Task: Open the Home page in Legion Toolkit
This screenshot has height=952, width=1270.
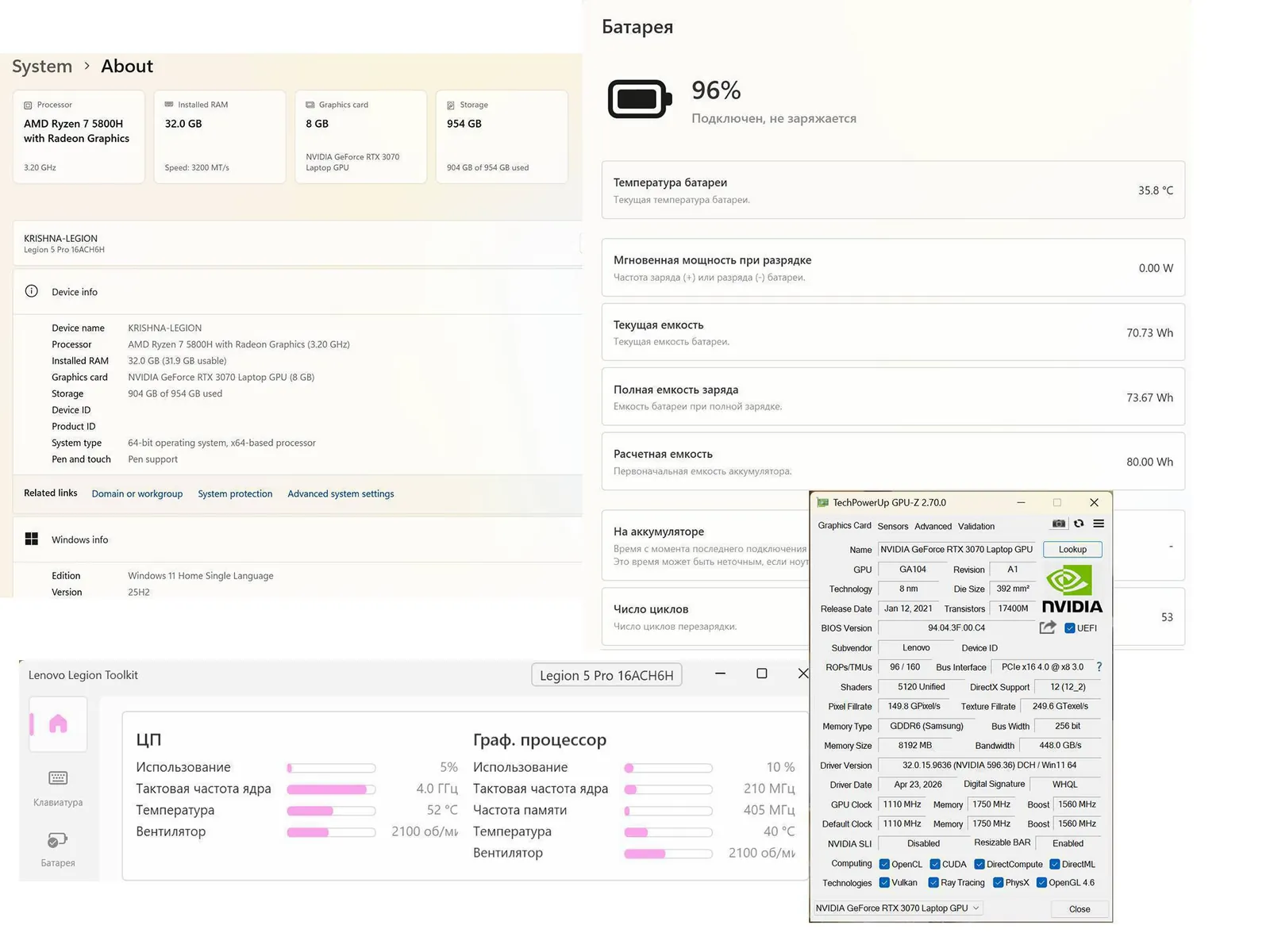Action: click(58, 724)
